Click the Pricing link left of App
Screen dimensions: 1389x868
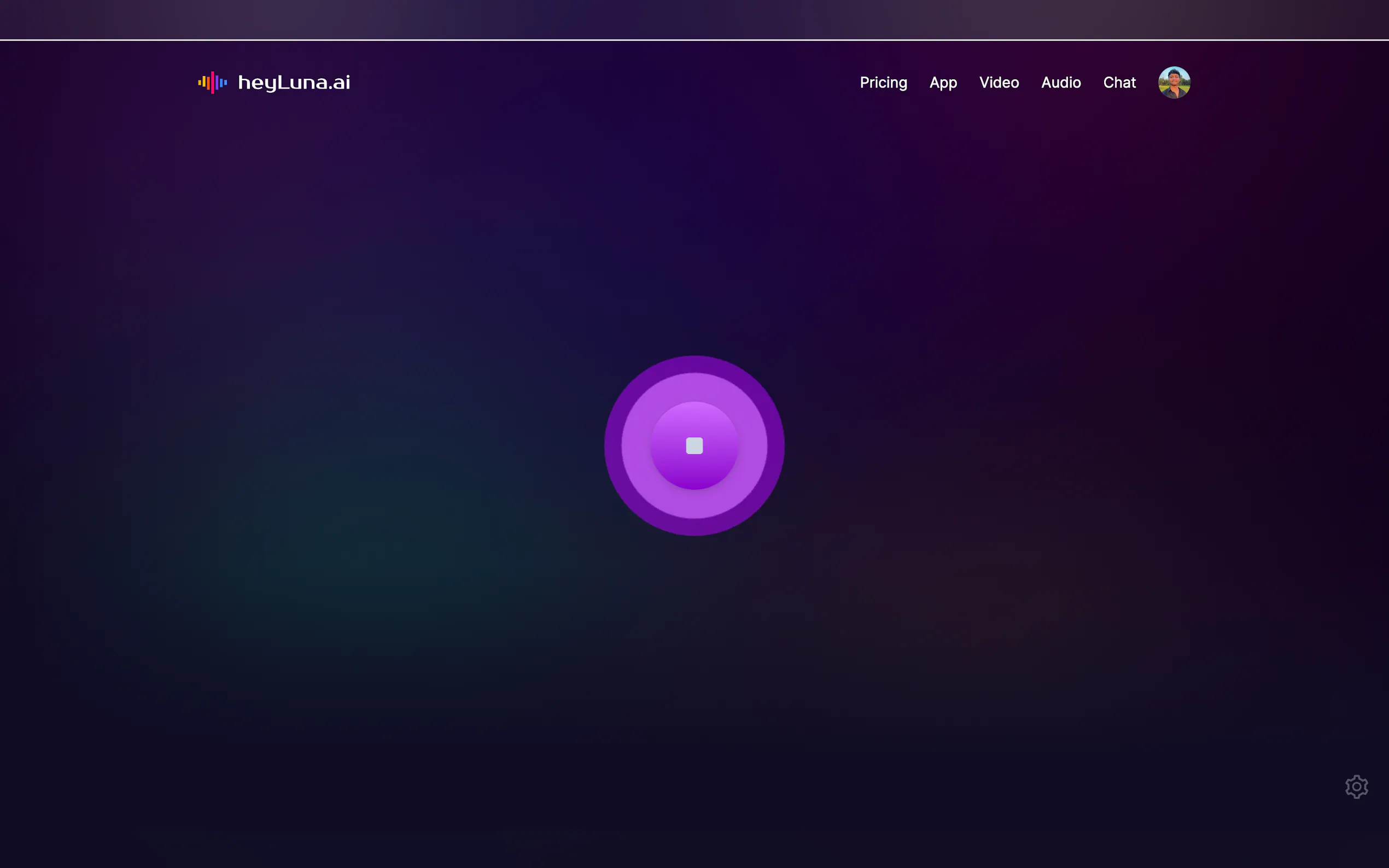[x=883, y=83]
